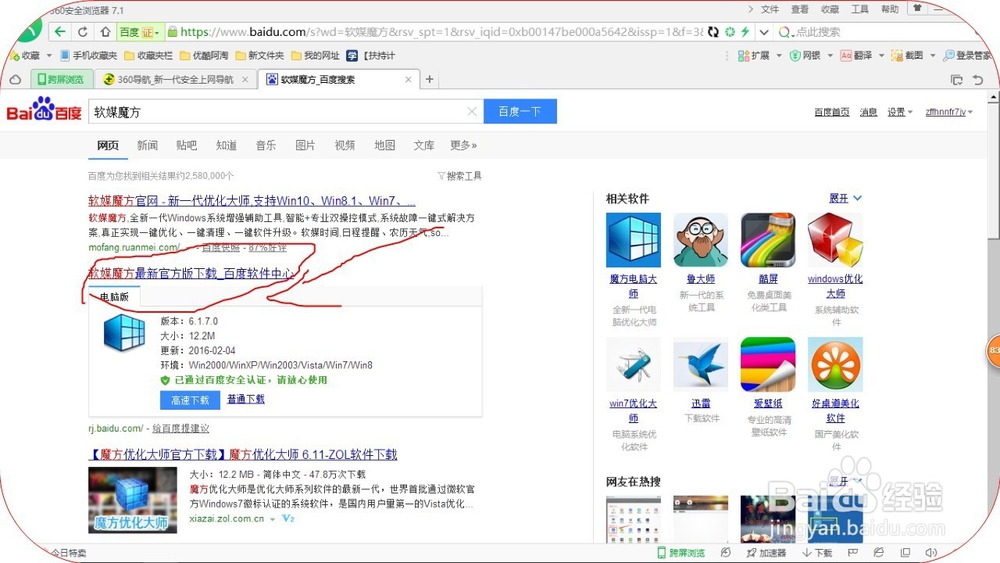Expand the 设置 dropdown on Baidu
The width and height of the screenshot is (1000, 563).
click(x=900, y=112)
